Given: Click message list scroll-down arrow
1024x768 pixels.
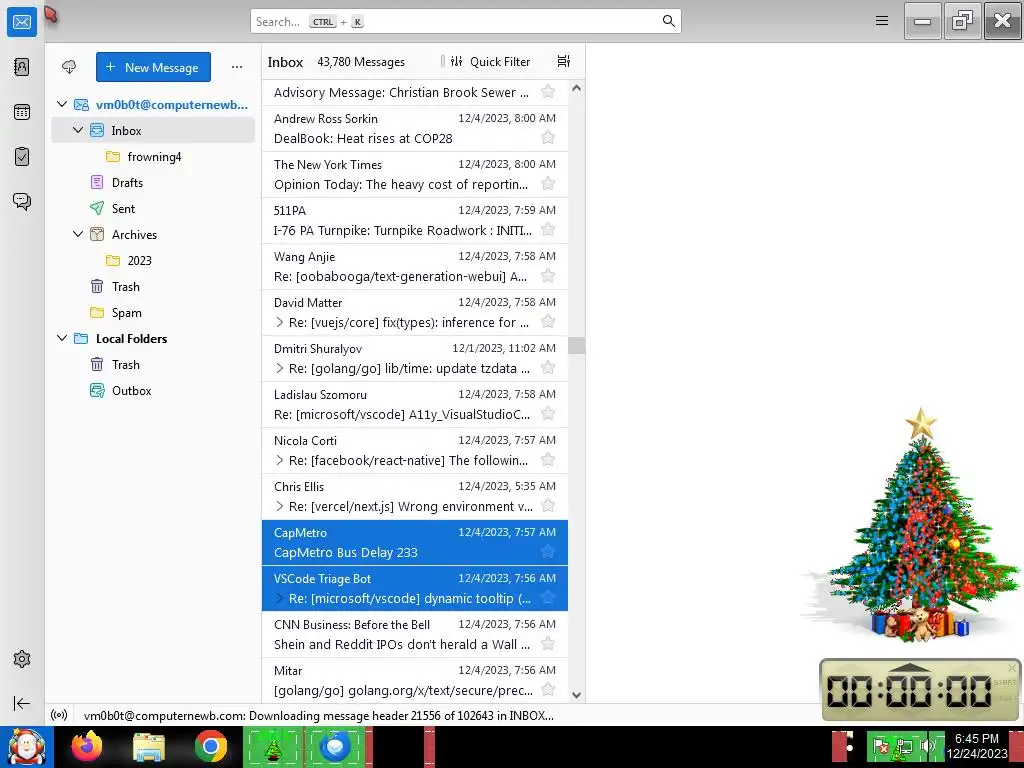Looking at the screenshot, I should pos(576,696).
